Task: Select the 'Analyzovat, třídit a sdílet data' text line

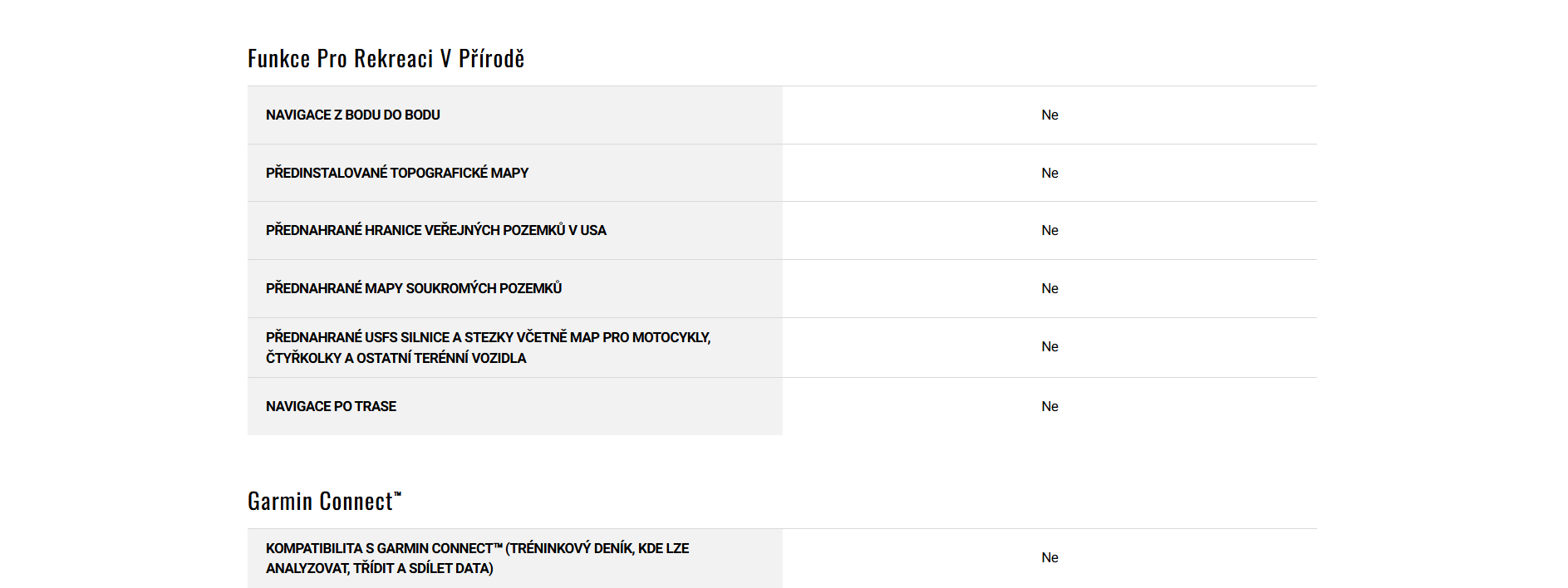Action: (x=379, y=568)
